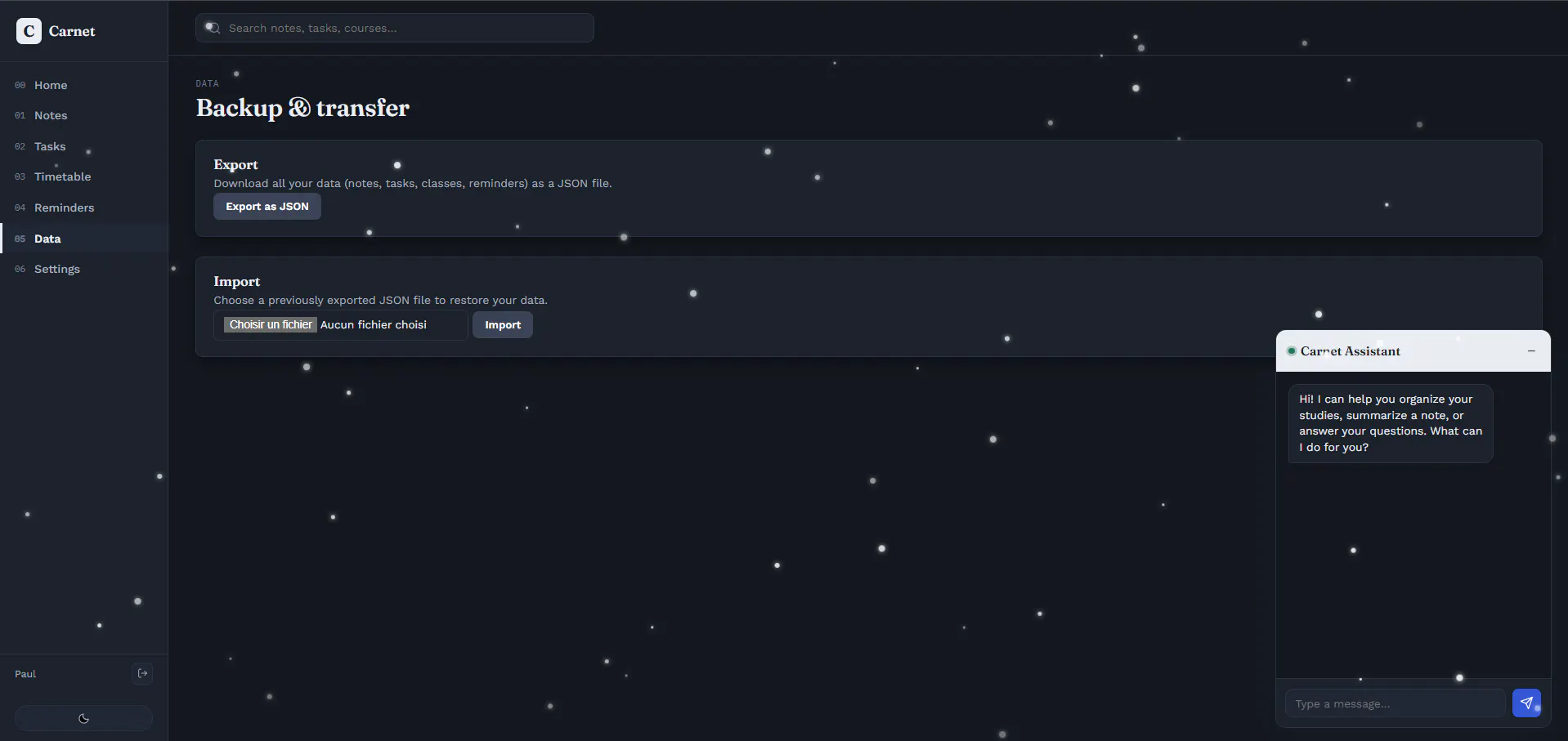Click the assistant greeting message bubble
1568x741 pixels.
(x=1391, y=423)
